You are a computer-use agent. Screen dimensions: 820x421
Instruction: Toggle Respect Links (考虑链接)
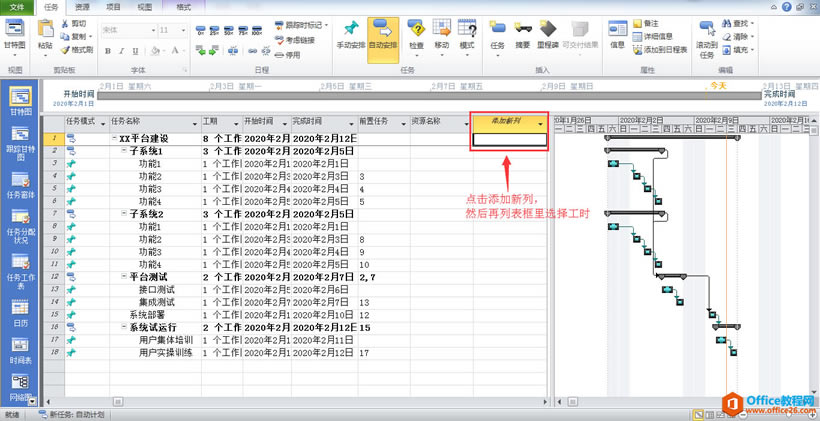294,40
